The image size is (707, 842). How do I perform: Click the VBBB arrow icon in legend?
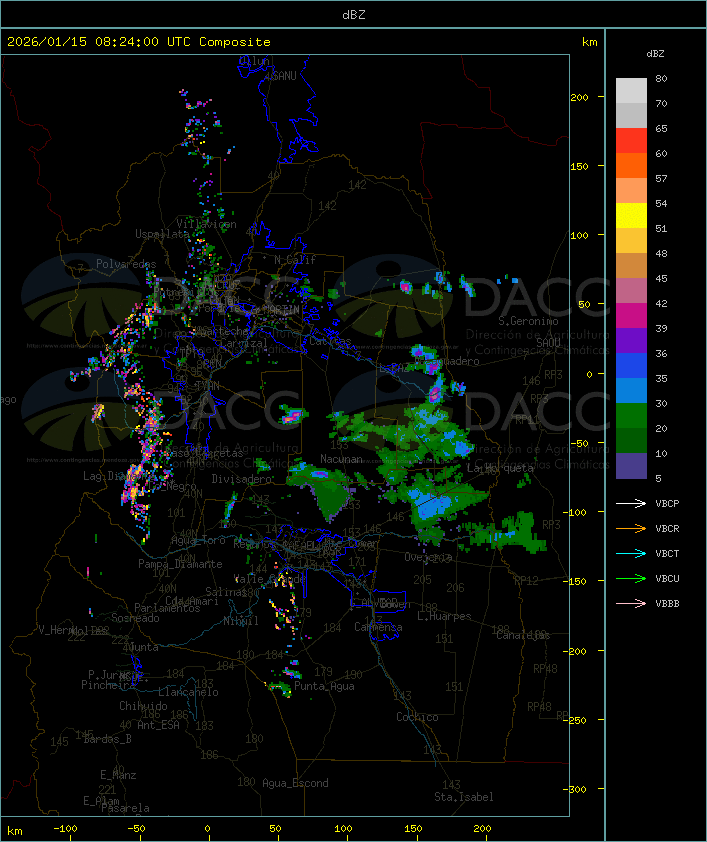[632, 604]
